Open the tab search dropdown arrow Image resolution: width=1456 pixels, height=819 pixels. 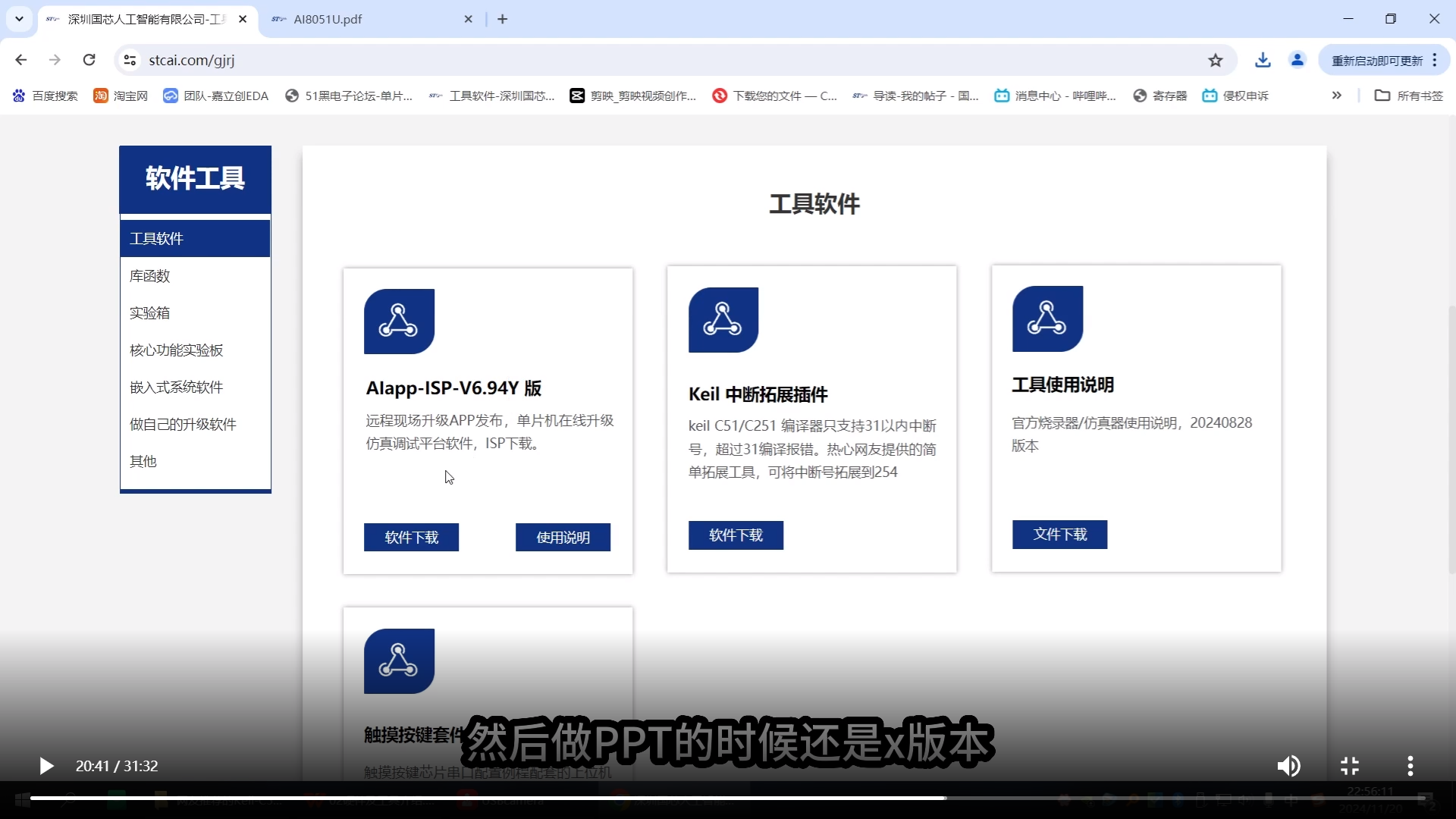pos(20,19)
